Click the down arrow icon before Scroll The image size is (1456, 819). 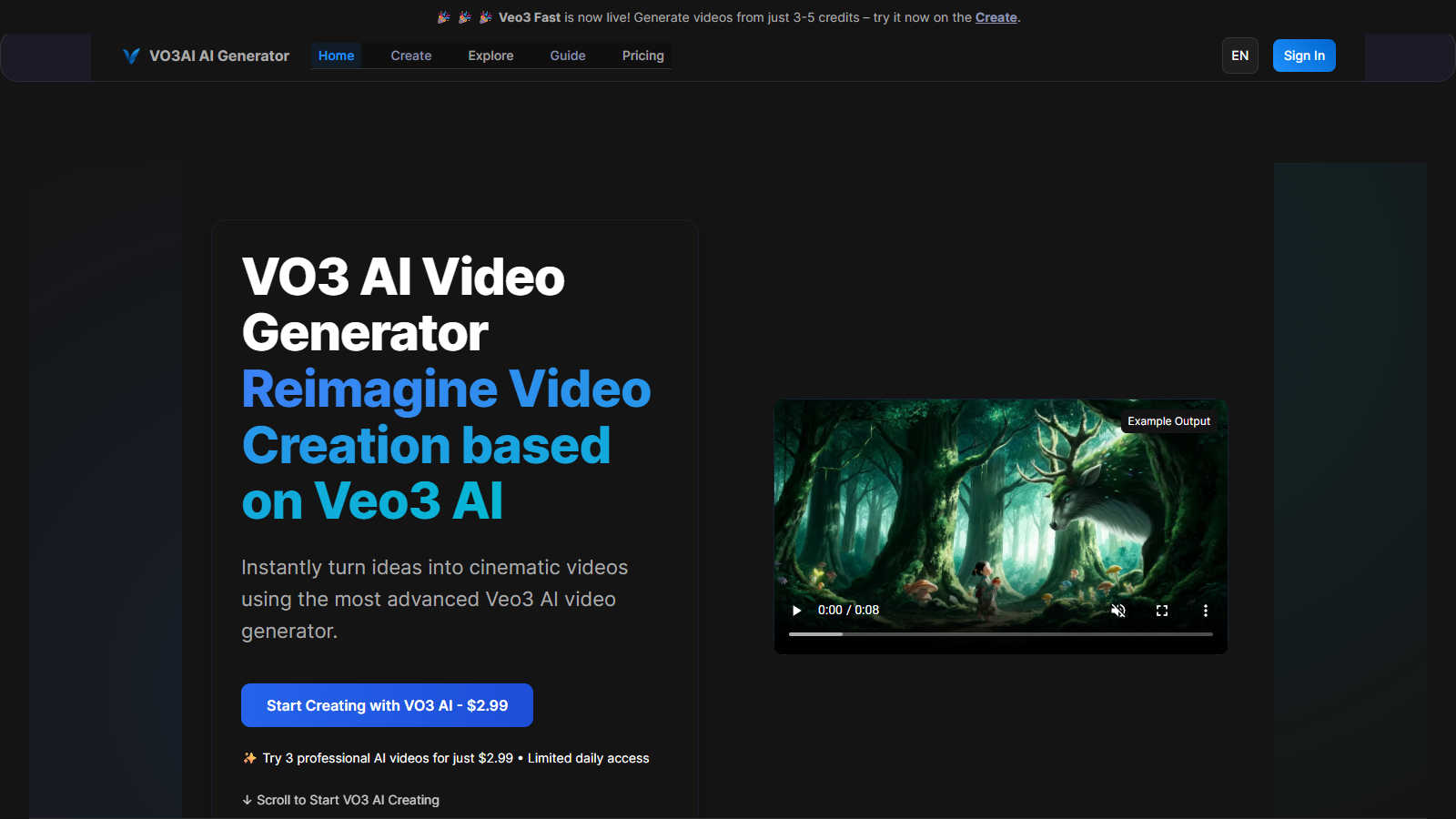click(x=247, y=800)
